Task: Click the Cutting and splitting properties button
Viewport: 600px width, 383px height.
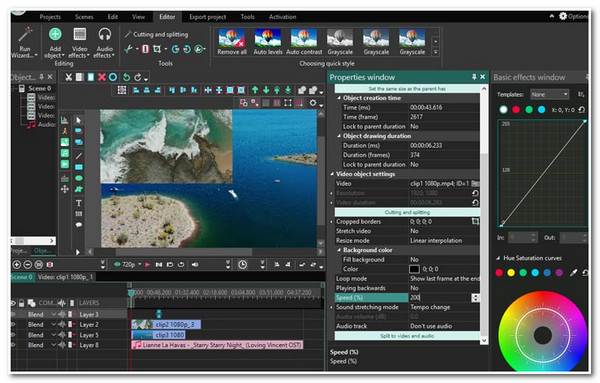Action: click(x=407, y=212)
